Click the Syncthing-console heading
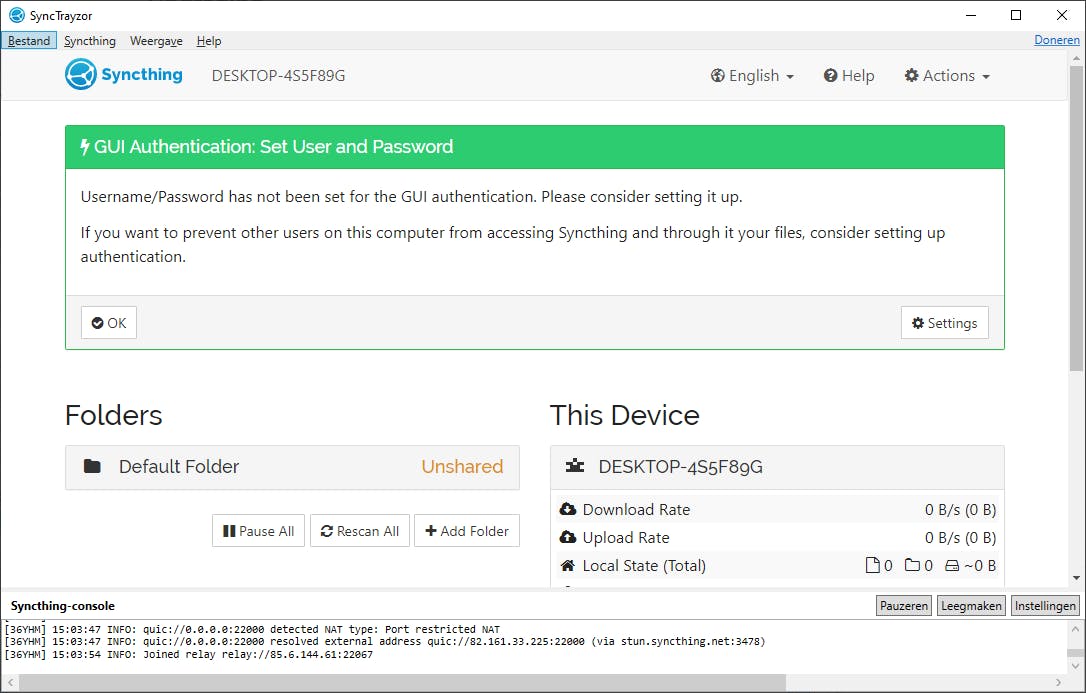 [62, 606]
